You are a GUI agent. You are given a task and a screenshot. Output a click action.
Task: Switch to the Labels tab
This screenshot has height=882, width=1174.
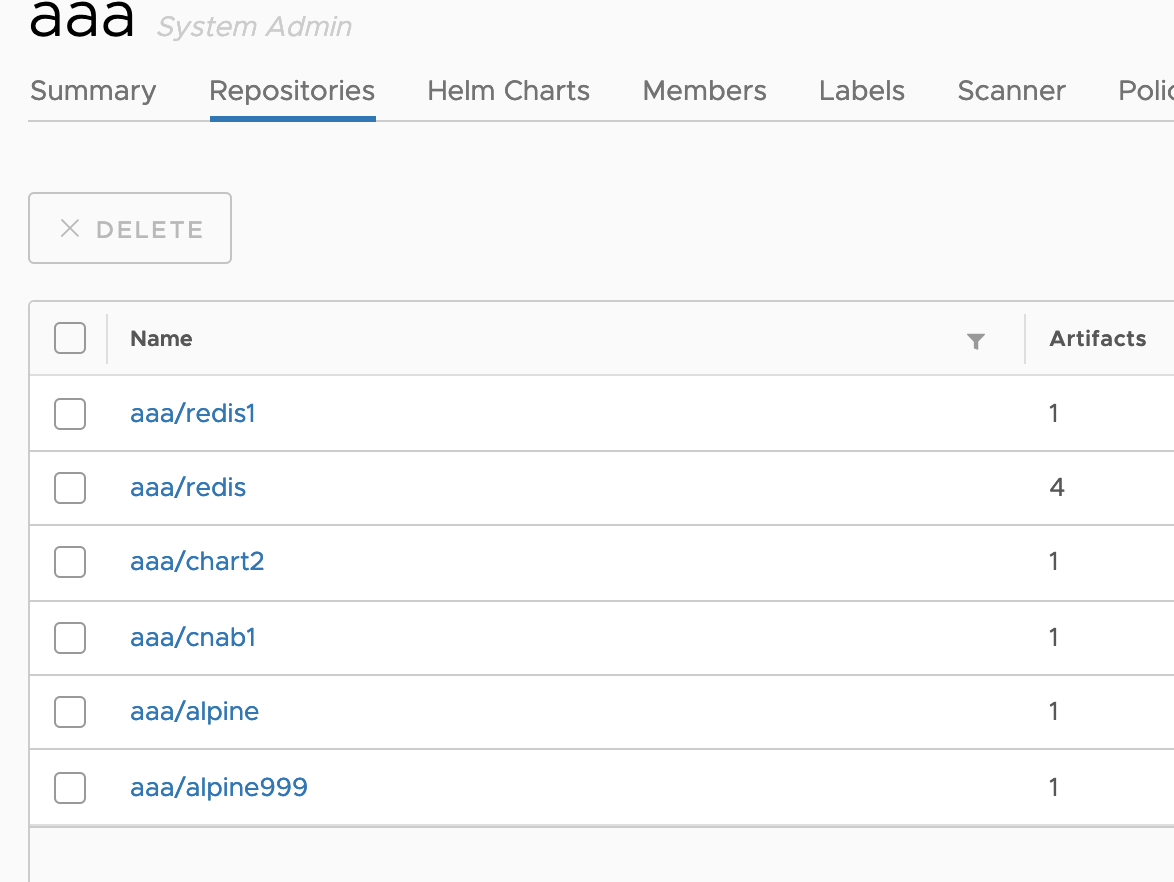[x=861, y=91]
